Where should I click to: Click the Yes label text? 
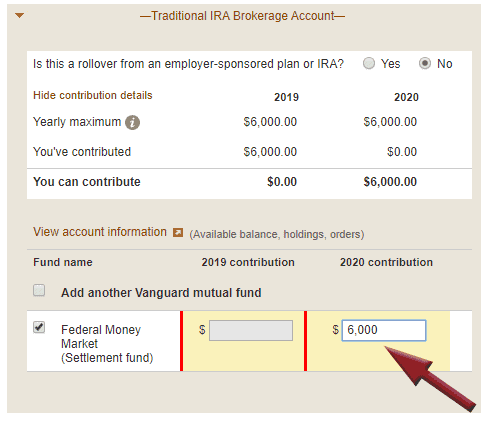[x=390, y=63]
